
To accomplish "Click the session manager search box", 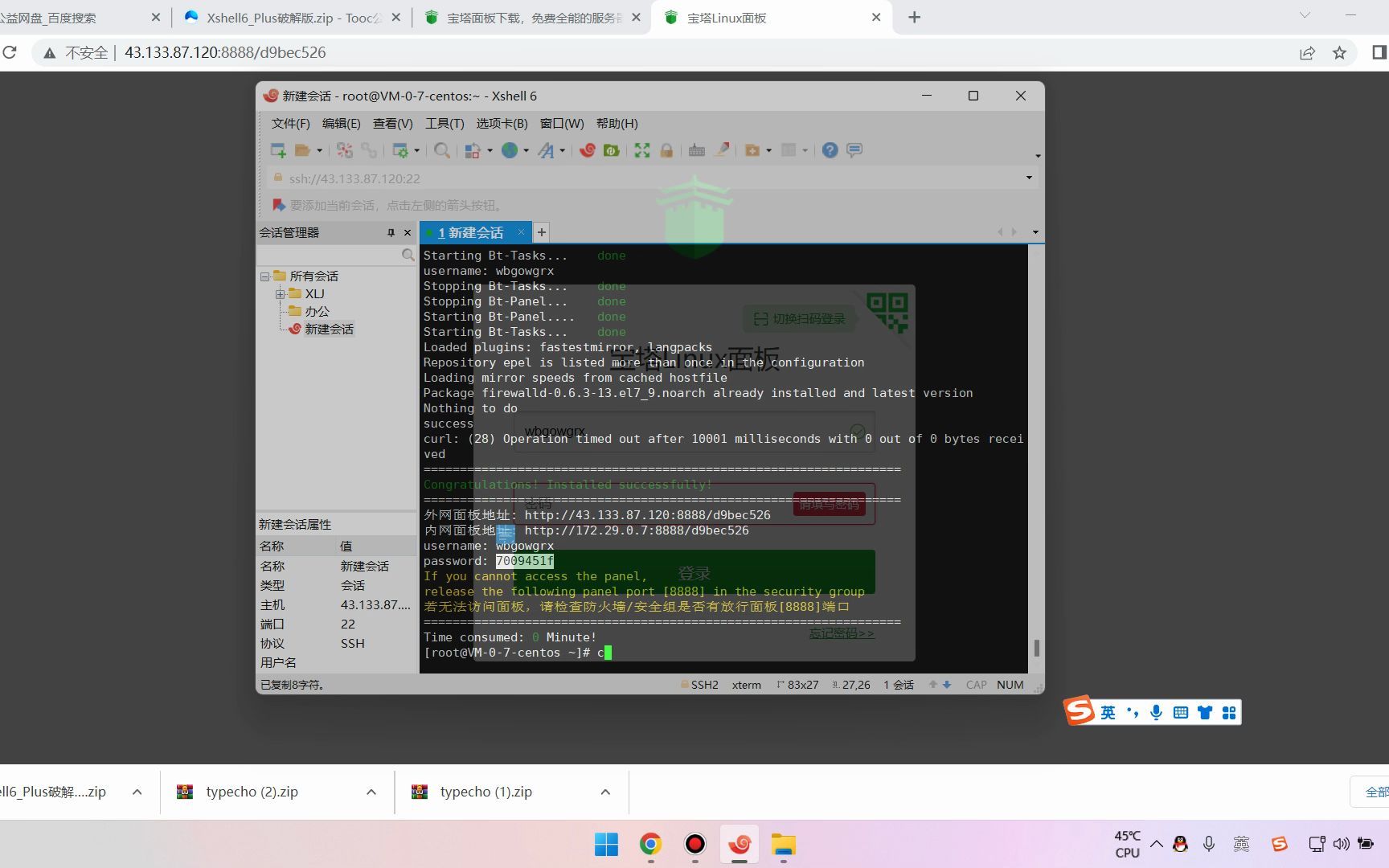I will pyautogui.click(x=336, y=255).
